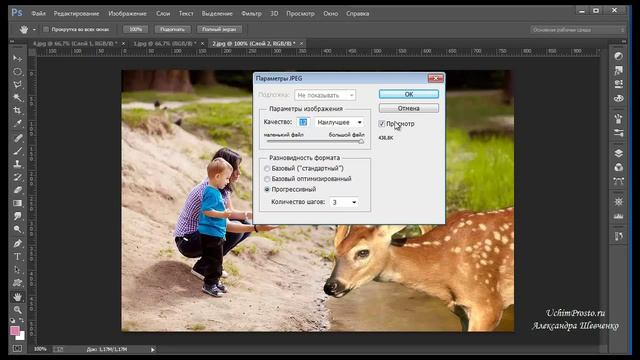Select the Pen tool

(17, 244)
